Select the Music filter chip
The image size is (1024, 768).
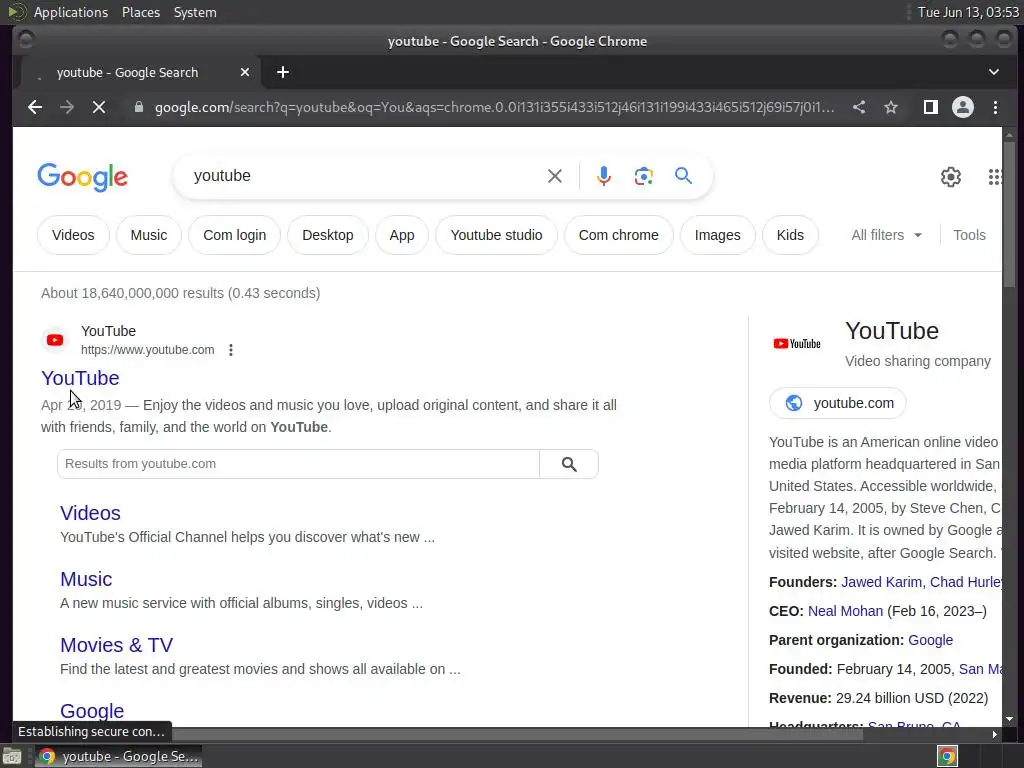(149, 235)
